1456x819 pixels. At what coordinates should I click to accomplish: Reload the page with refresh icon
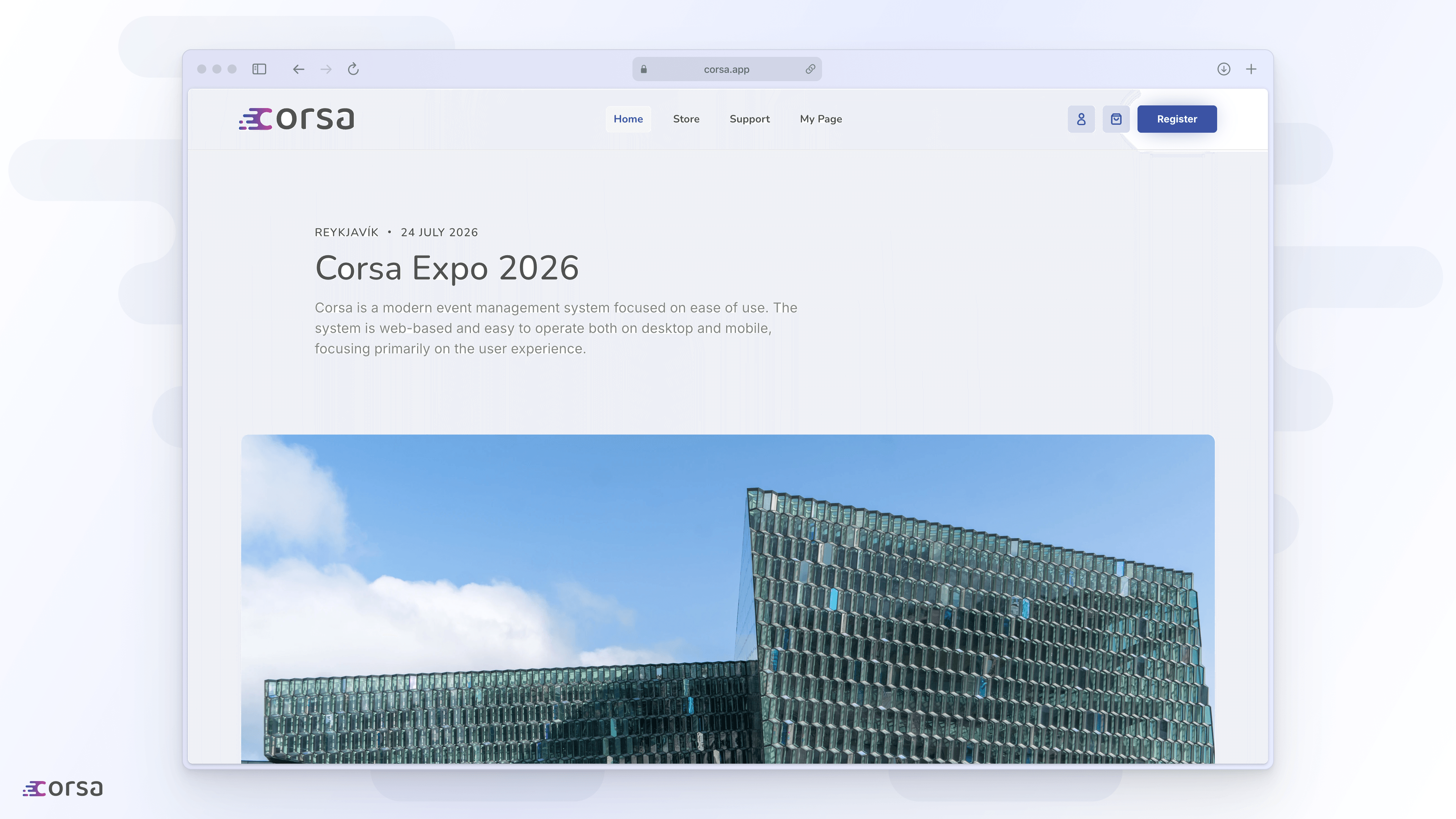click(353, 69)
